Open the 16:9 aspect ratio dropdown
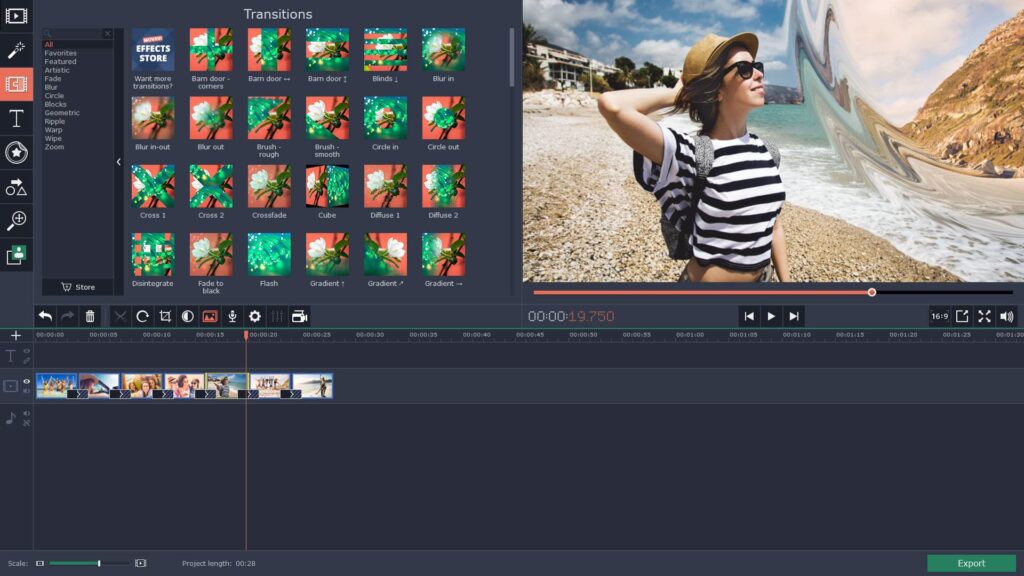The height and width of the screenshot is (576, 1024). (939, 316)
